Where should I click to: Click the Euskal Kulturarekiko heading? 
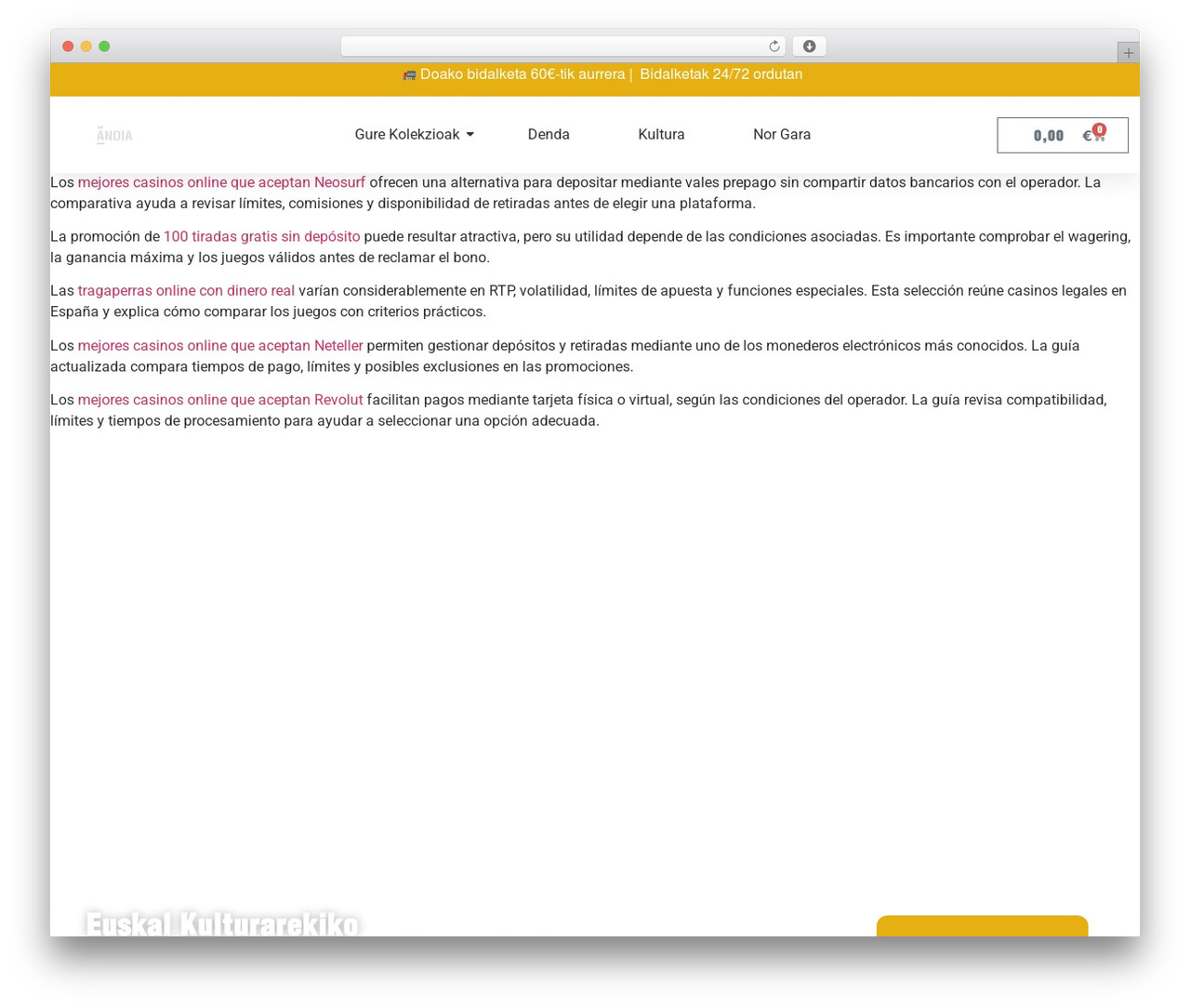pos(222,923)
